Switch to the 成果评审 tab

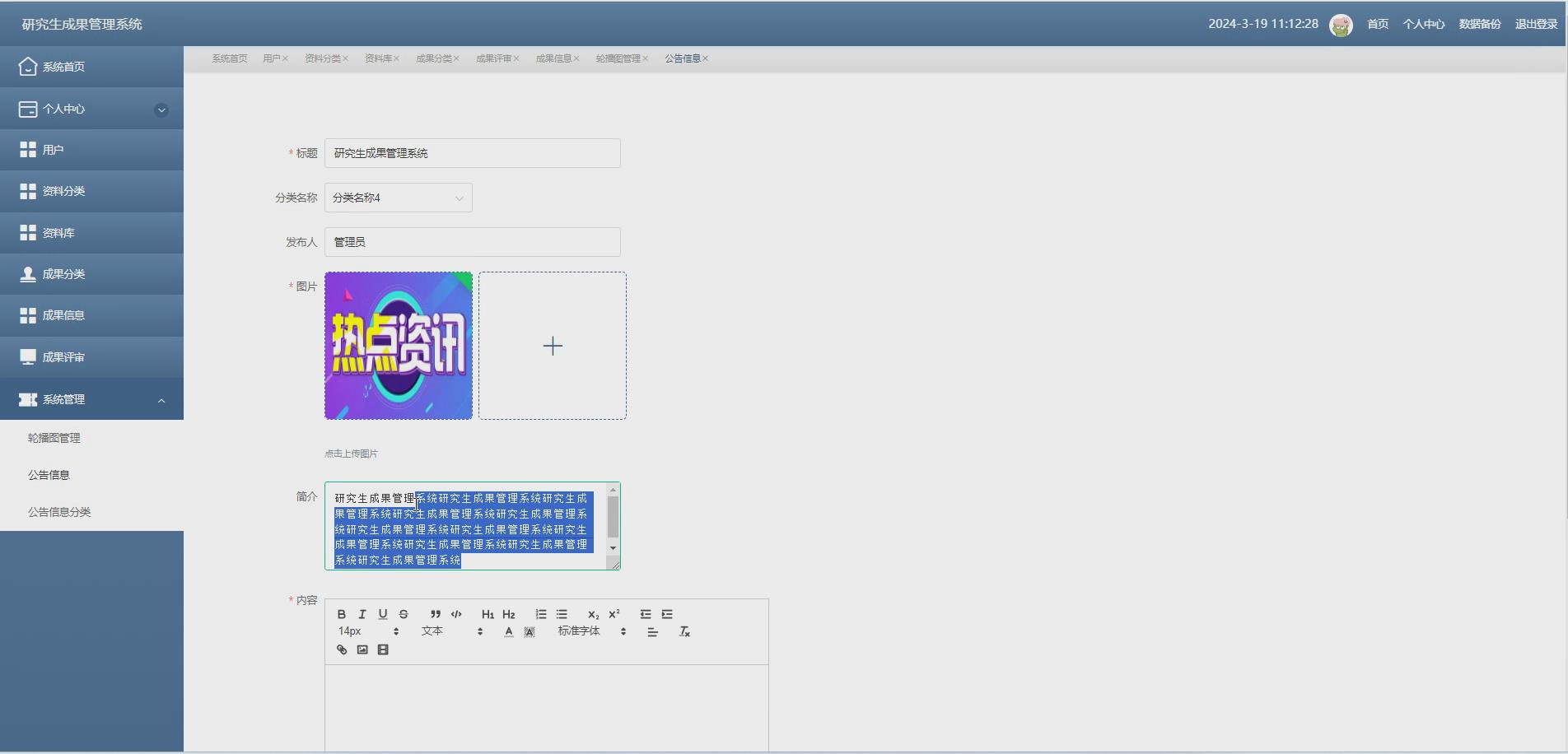click(x=494, y=58)
